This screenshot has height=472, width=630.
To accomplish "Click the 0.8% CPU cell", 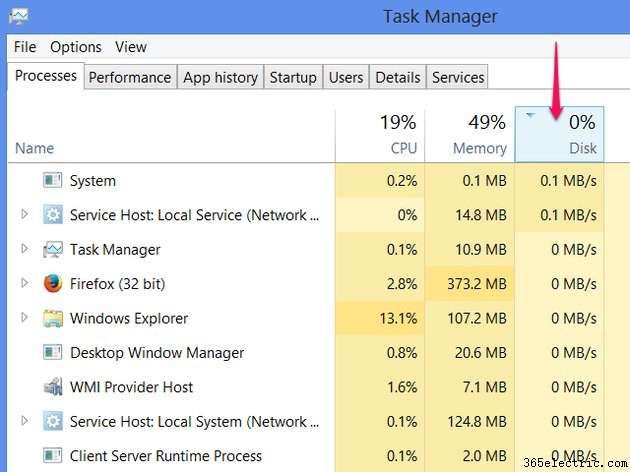I will tap(380, 353).
